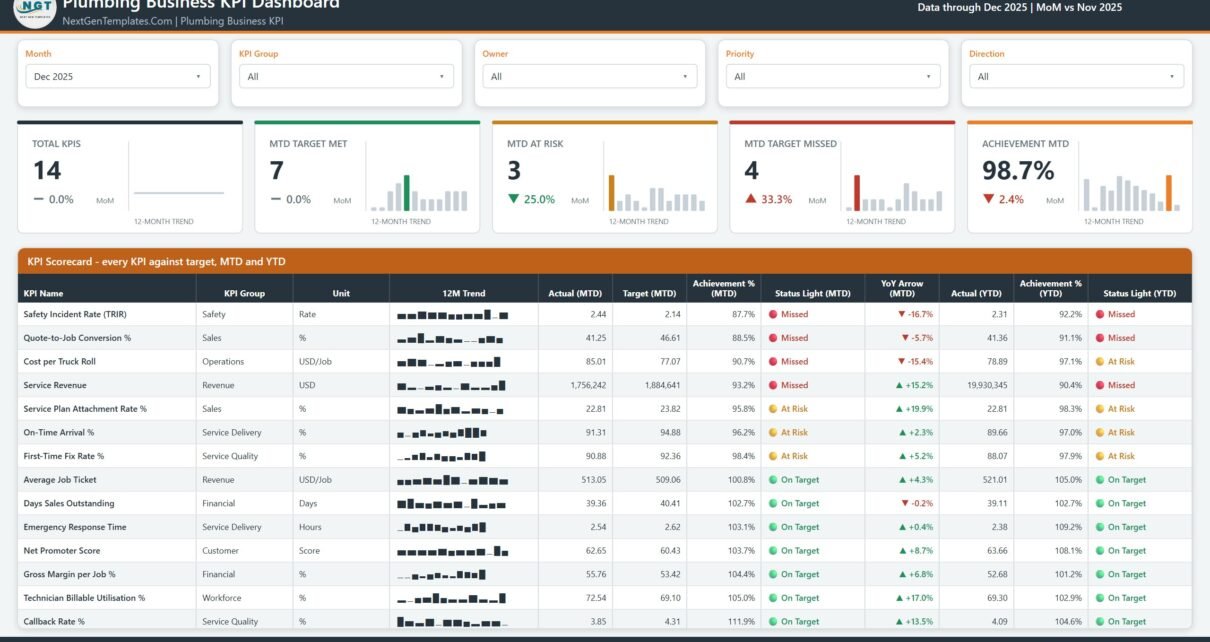1210x642 pixels.
Task: Open the Month dropdown showing Dec 2025
Action: click(118, 76)
